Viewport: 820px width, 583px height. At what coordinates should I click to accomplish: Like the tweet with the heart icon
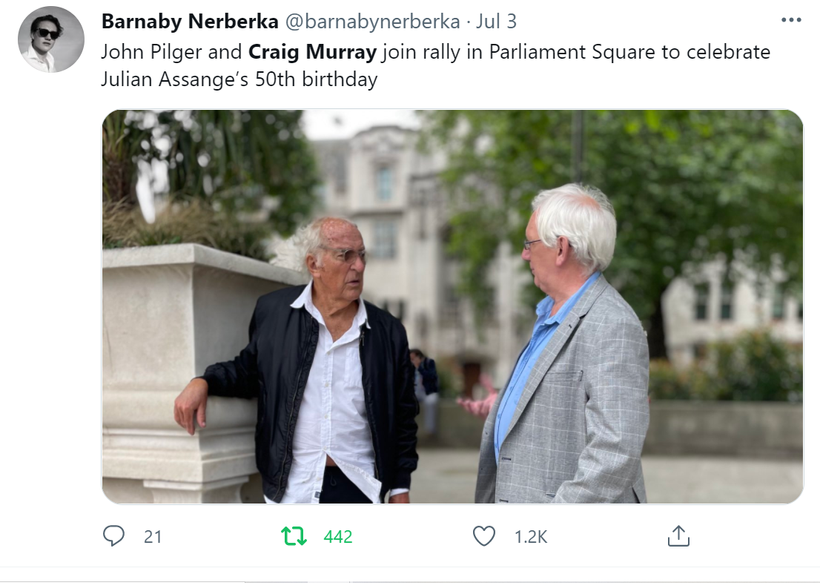click(484, 536)
